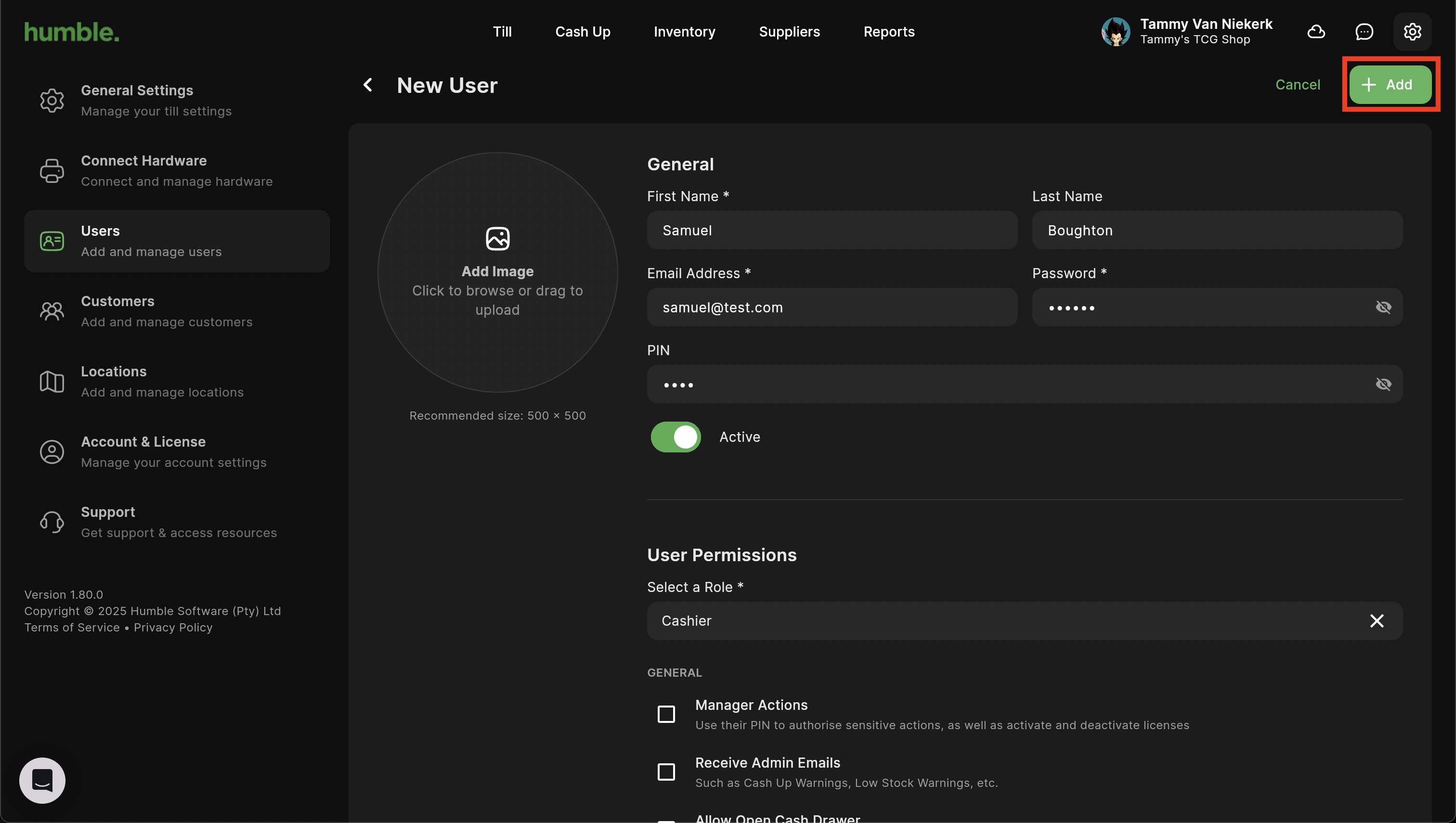1456x823 pixels.
Task: Click the cloud sync icon
Action: tap(1316, 32)
